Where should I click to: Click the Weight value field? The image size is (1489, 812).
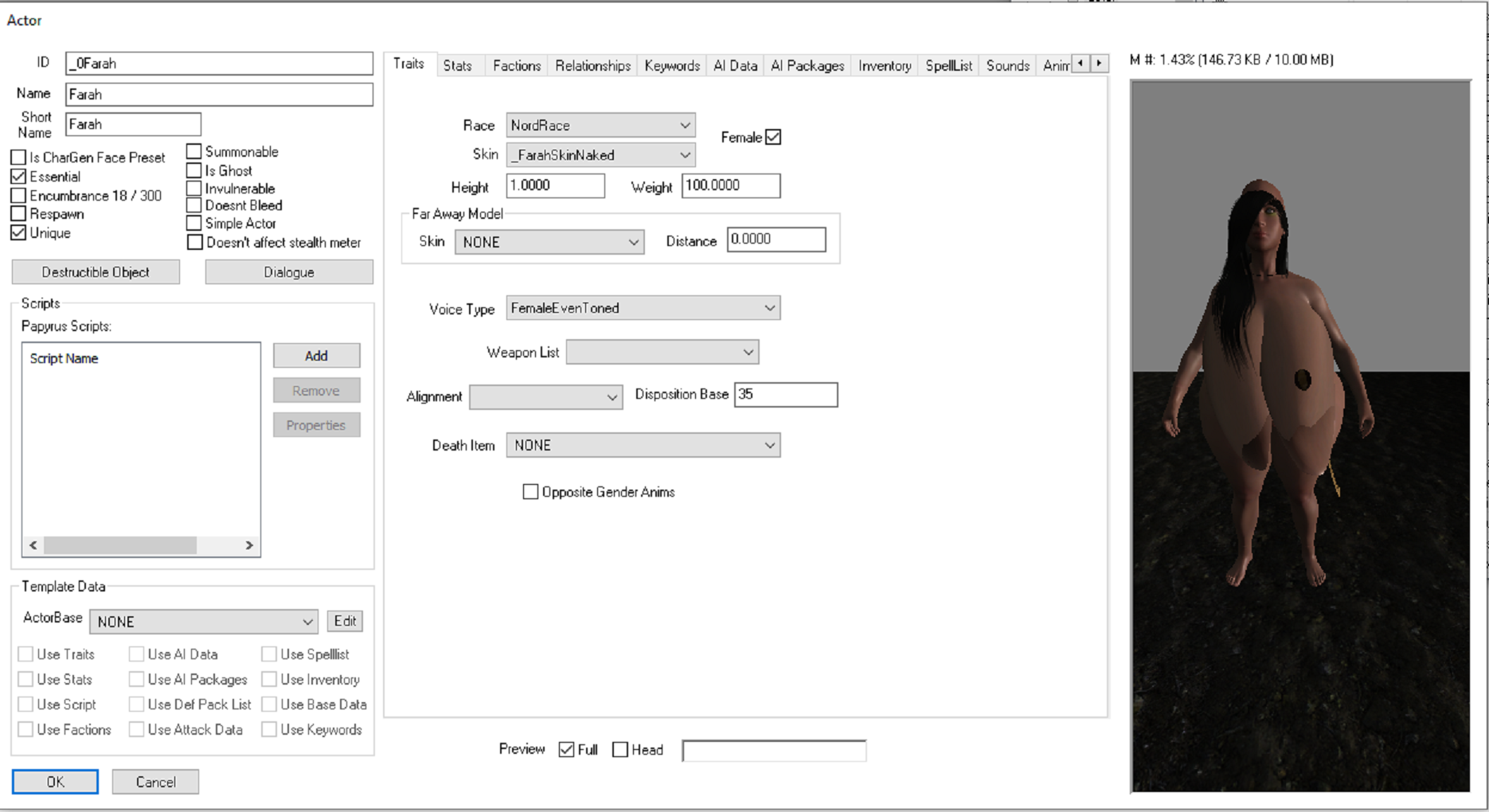tap(731, 185)
